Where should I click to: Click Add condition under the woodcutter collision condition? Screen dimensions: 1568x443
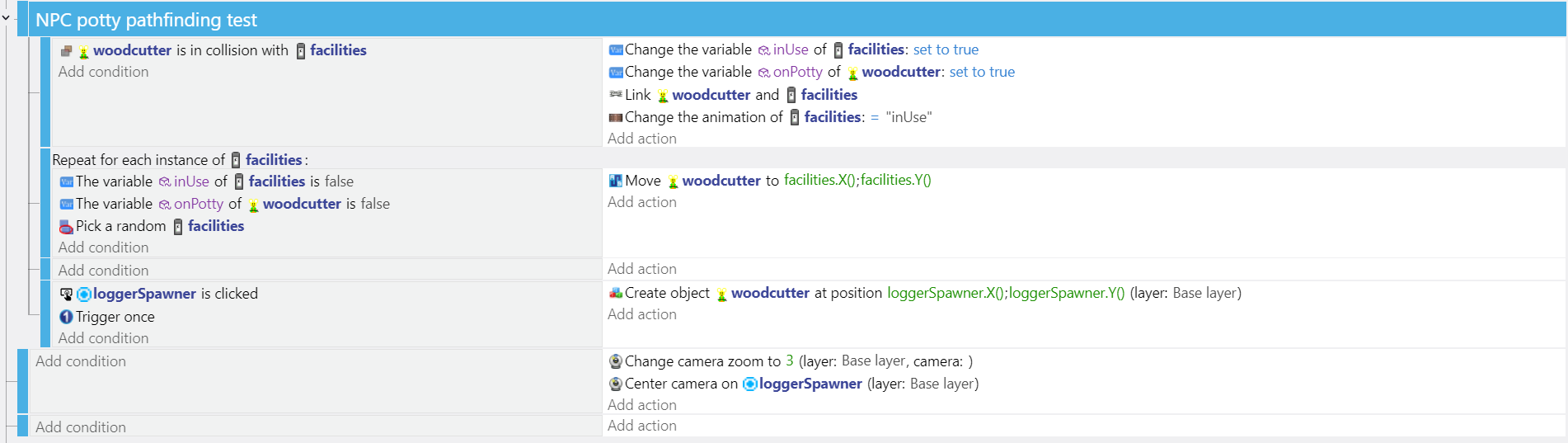tap(103, 72)
